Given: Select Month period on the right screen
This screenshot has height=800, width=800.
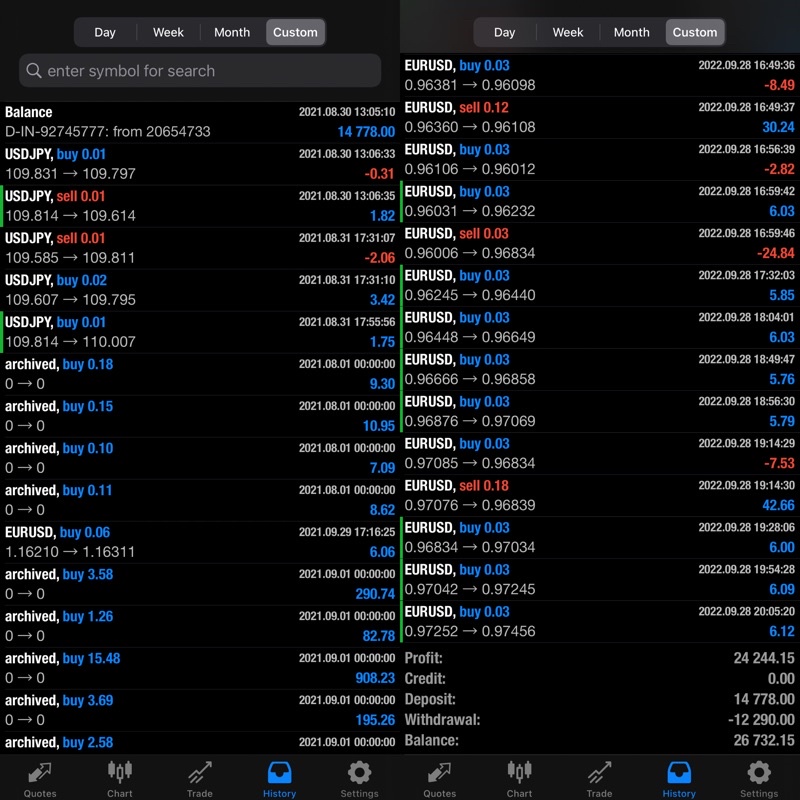Looking at the screenshot, I should (631, 32).
